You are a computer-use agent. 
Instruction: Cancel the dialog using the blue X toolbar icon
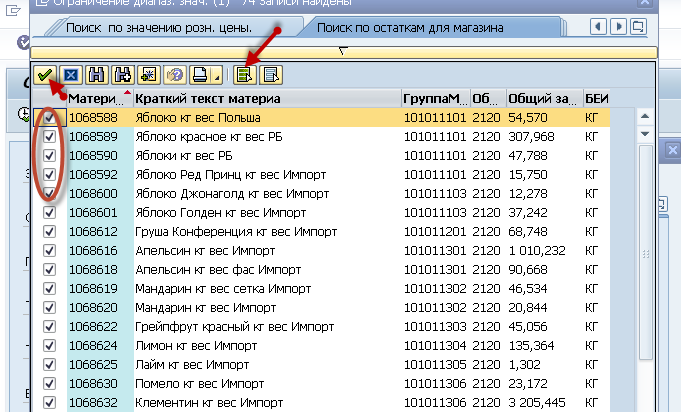pyautogui.click(x=71, y=75)
